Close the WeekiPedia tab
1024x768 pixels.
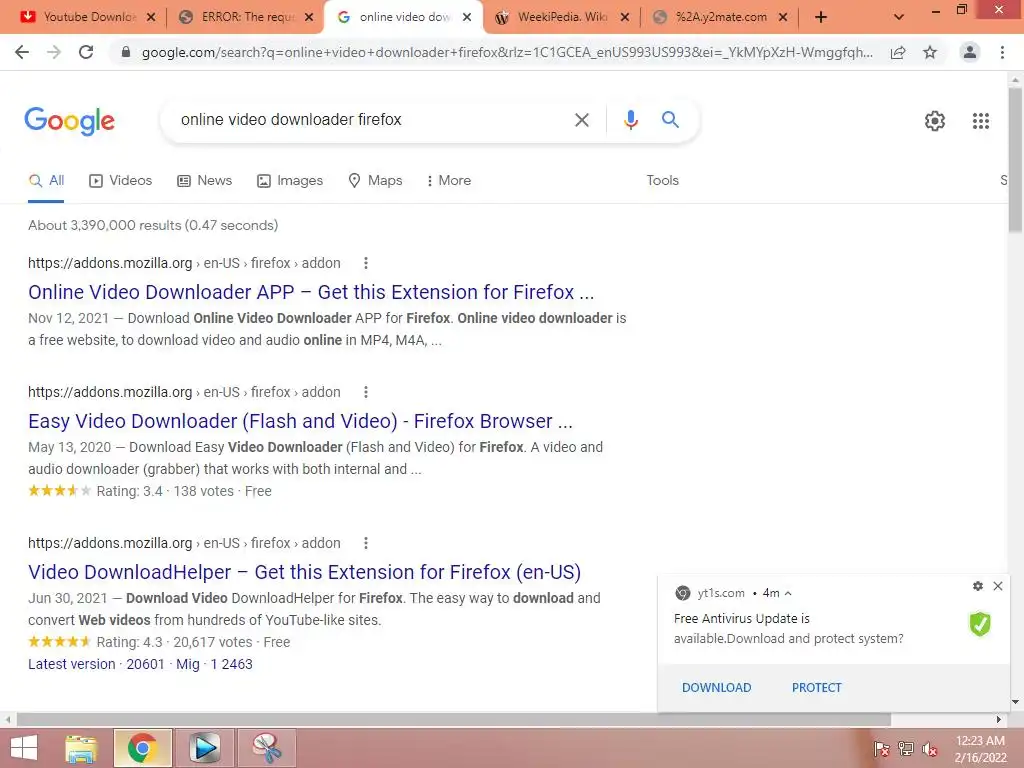(625, 17)
